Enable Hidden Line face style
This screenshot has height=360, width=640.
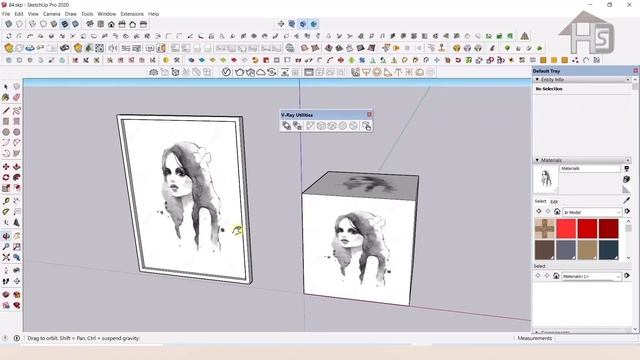43,24
